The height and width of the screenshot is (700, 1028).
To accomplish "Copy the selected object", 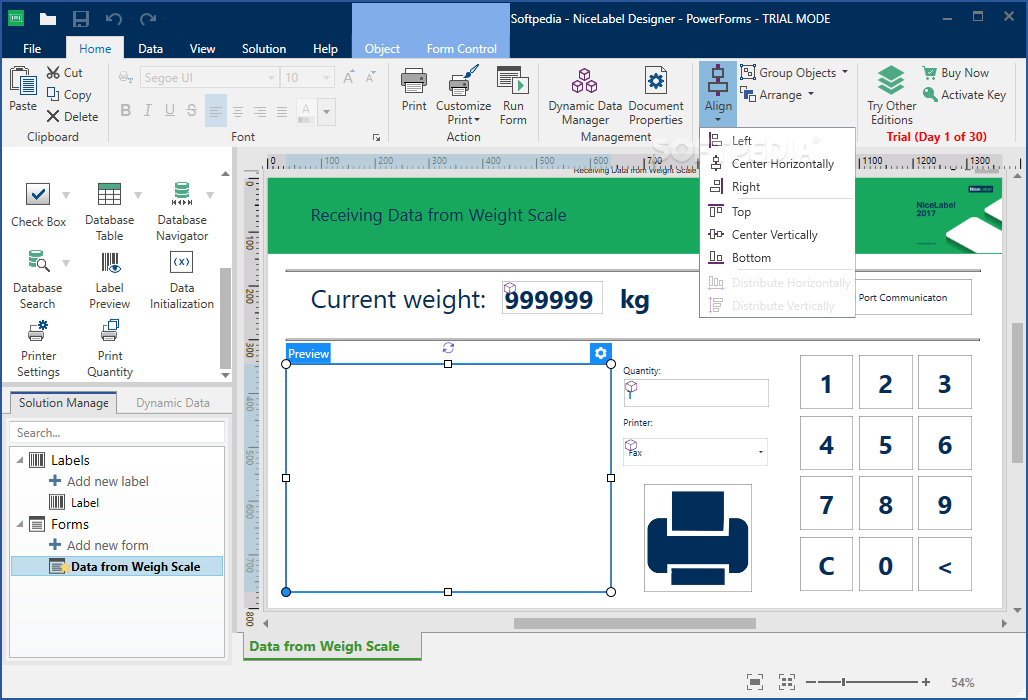I will coord(69,95).
